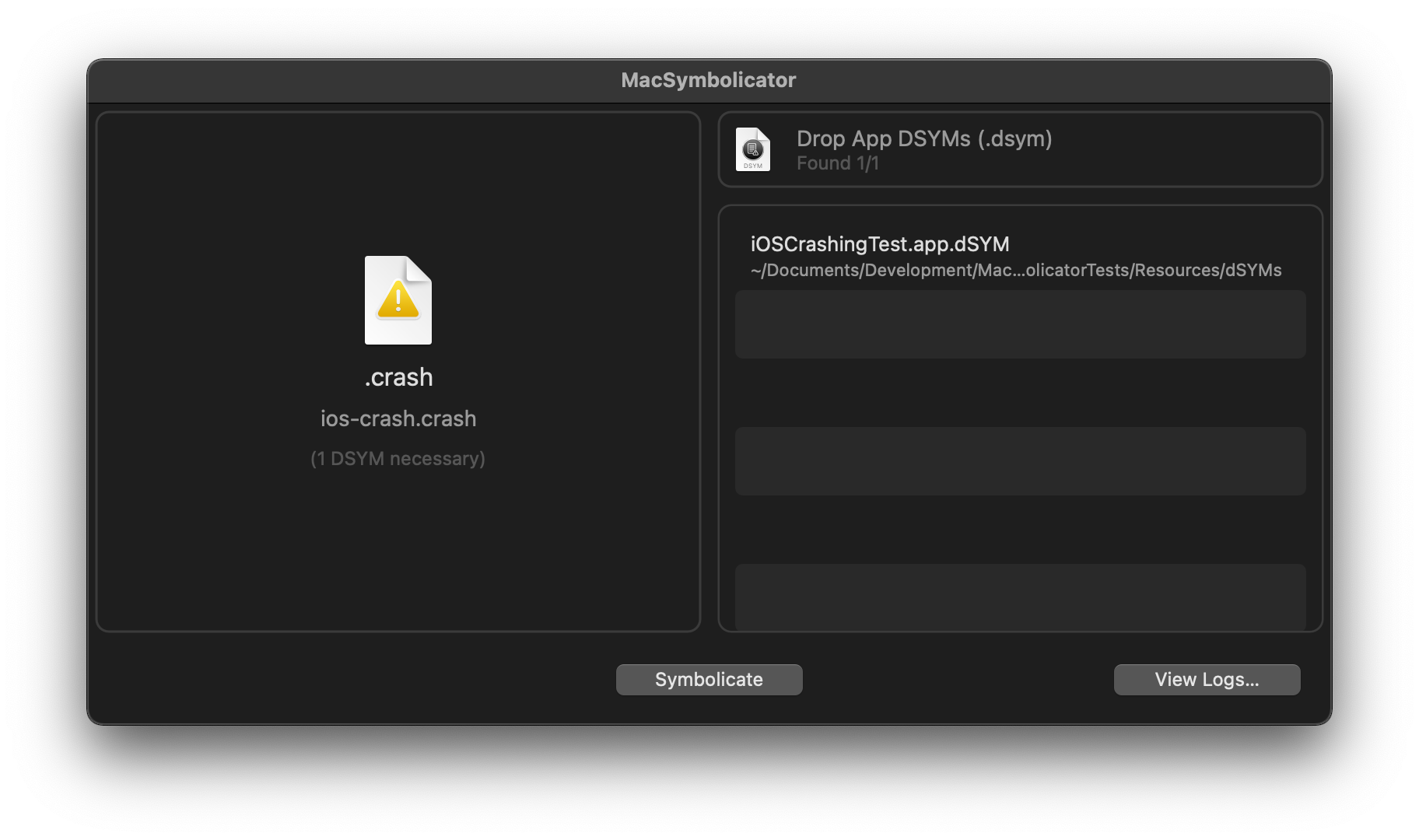Select the iOSCrashingTest.app.dSYM entry
This screenshot has width=1419, height=840.
point(878,243)
